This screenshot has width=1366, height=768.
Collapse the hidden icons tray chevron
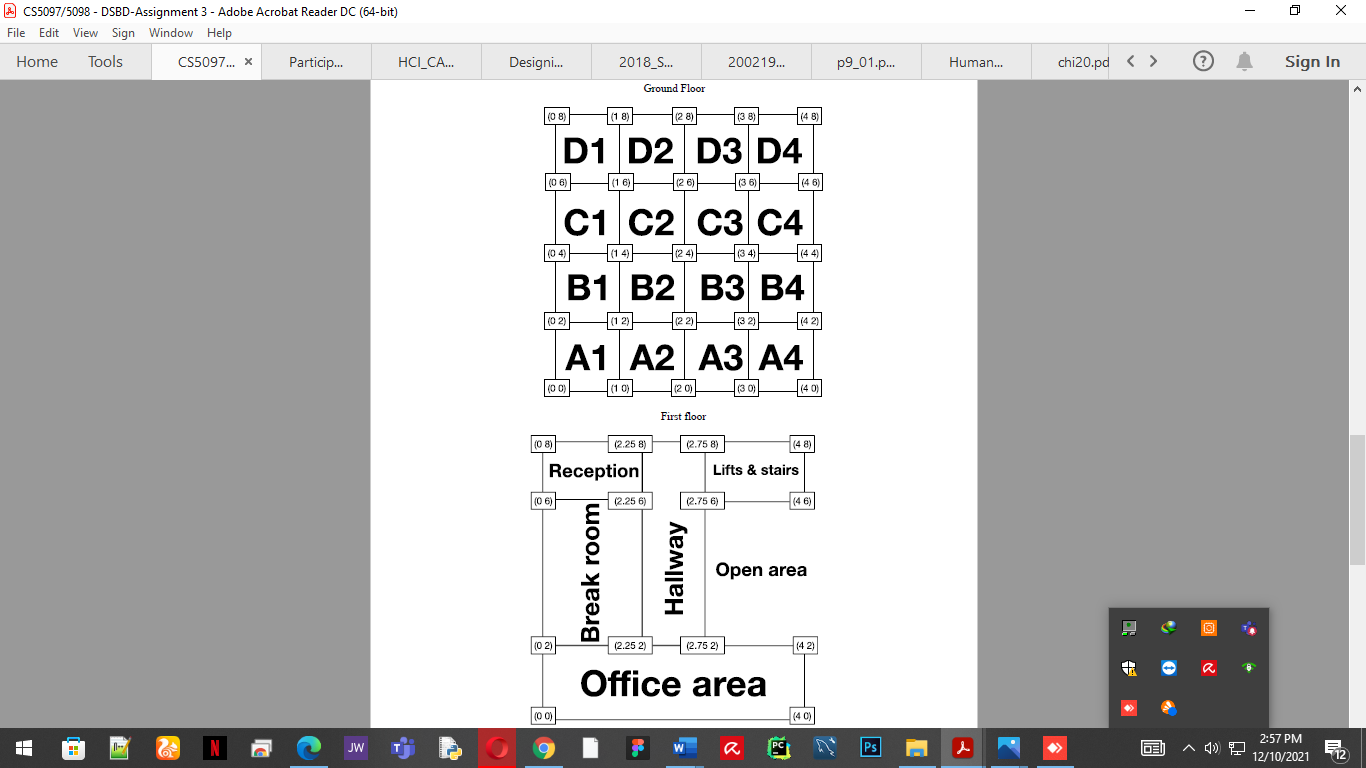pos(1189,748)
